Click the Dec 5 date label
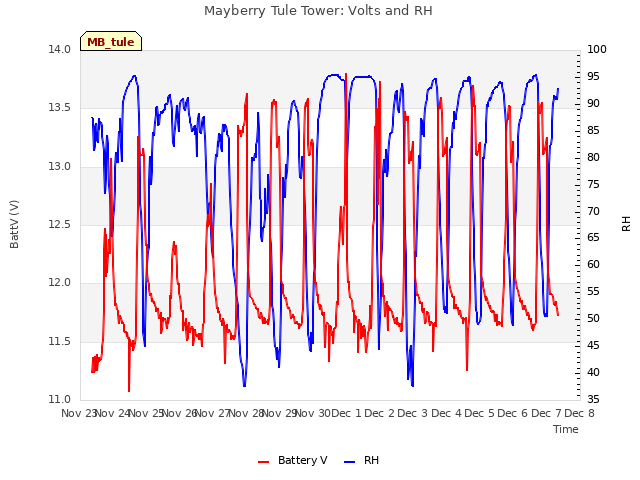This screenshot has height=480, width=640. click(x=480, y=413)
